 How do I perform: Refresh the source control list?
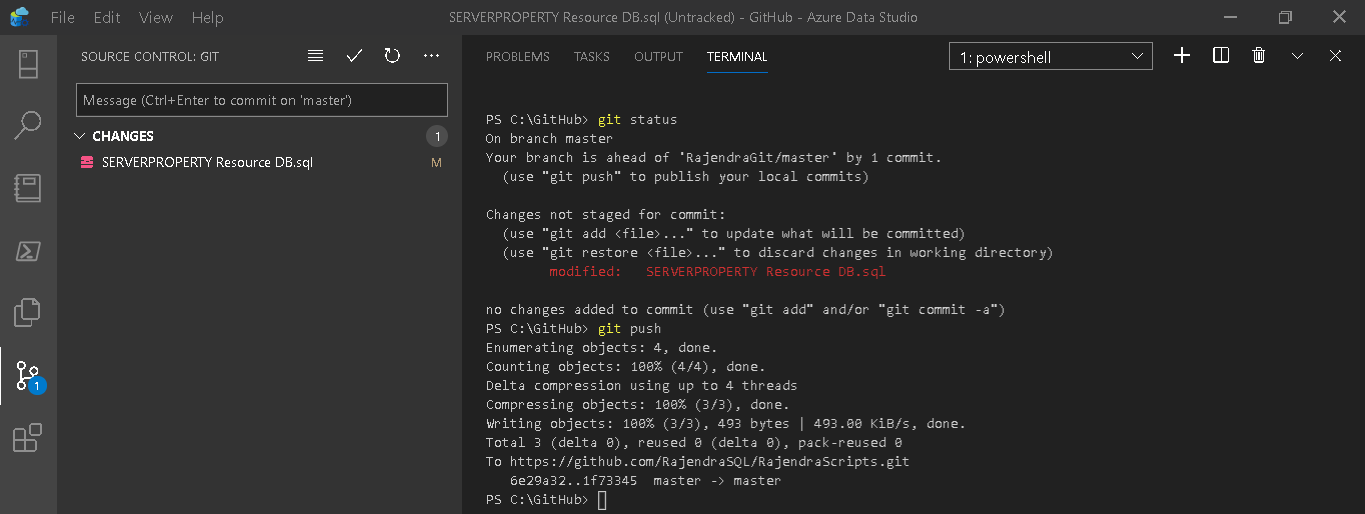point(392,56)
